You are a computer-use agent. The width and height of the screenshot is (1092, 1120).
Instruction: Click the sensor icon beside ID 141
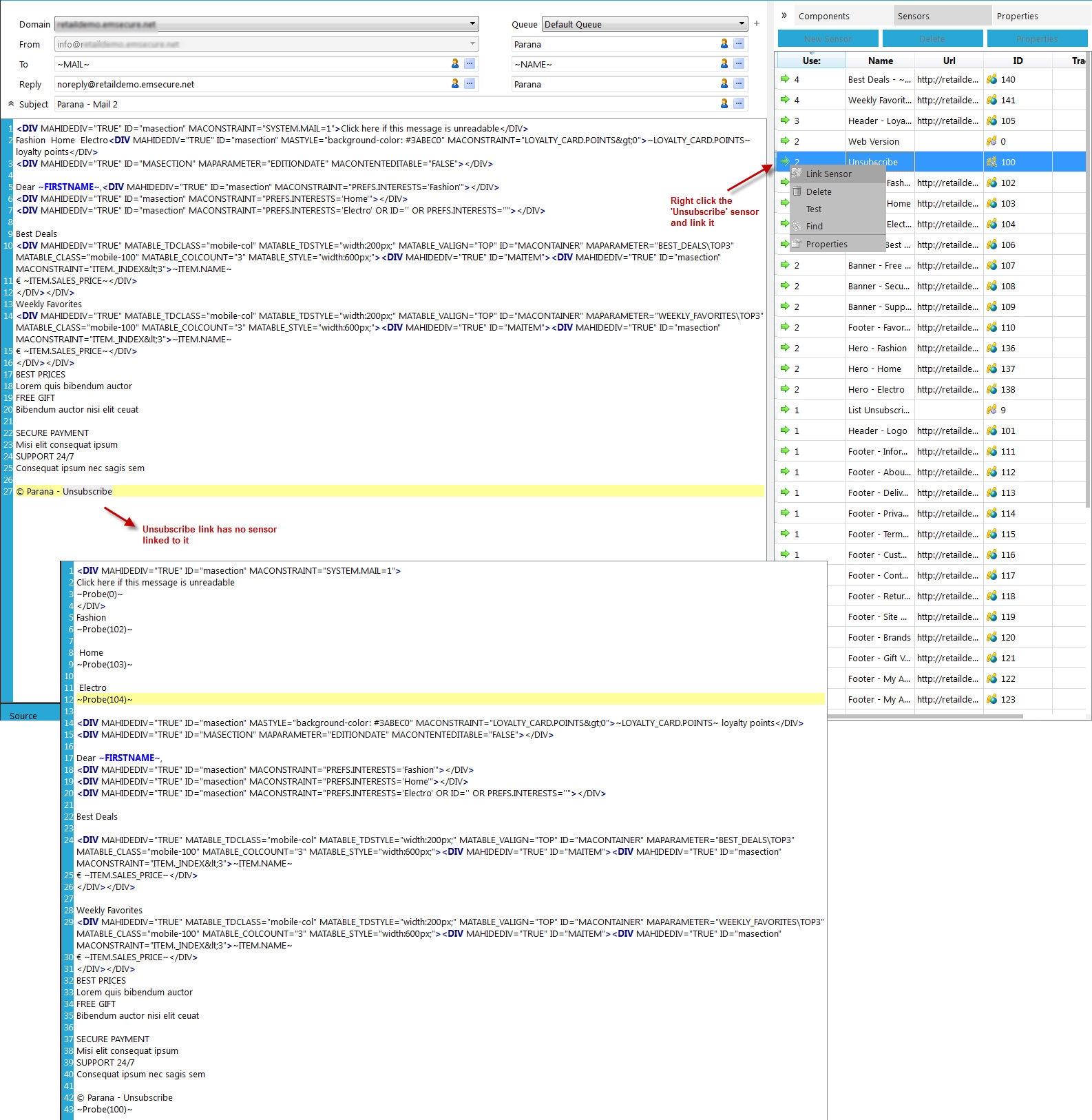(991, 100)
